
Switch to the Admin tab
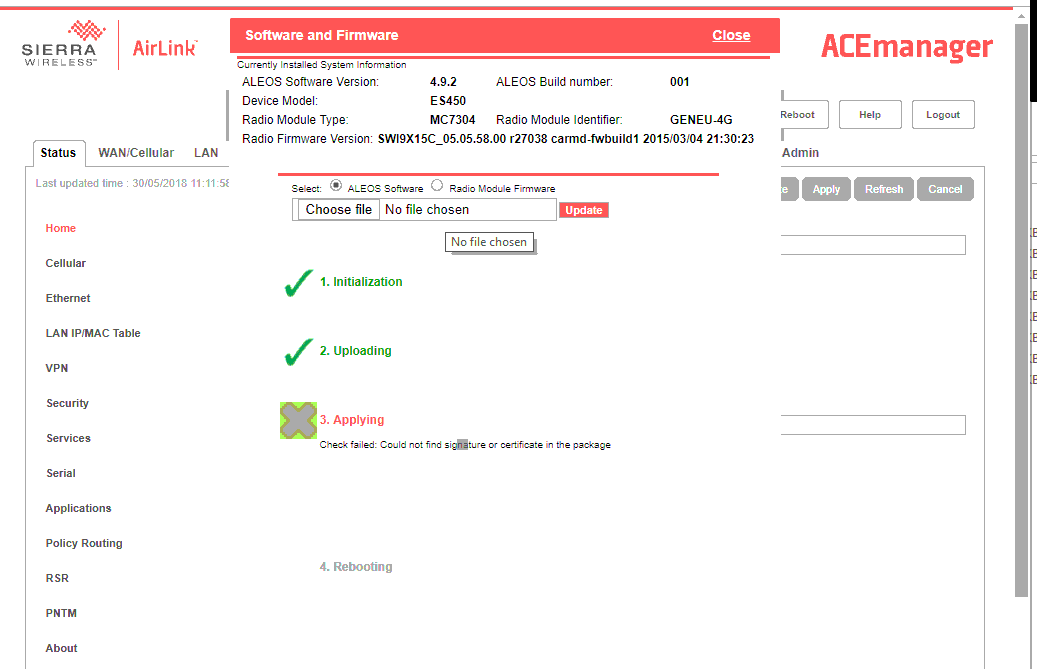pyautogui.click(x=800, y=153)
